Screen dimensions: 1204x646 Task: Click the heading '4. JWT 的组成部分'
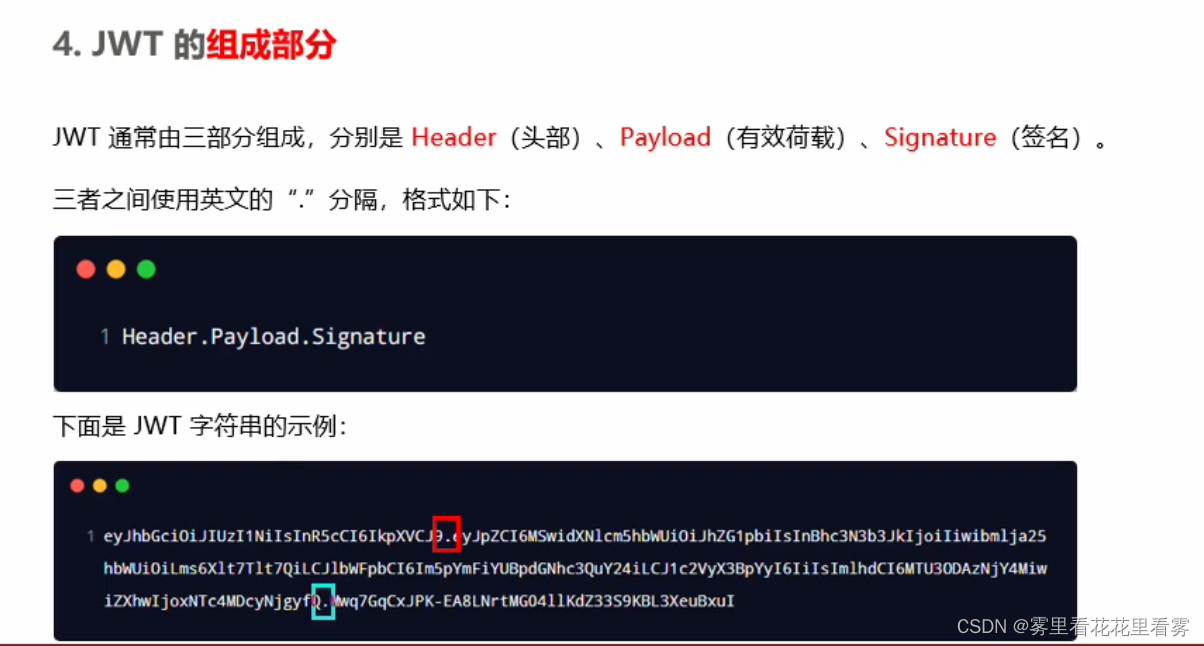click(x=194, y=45)
